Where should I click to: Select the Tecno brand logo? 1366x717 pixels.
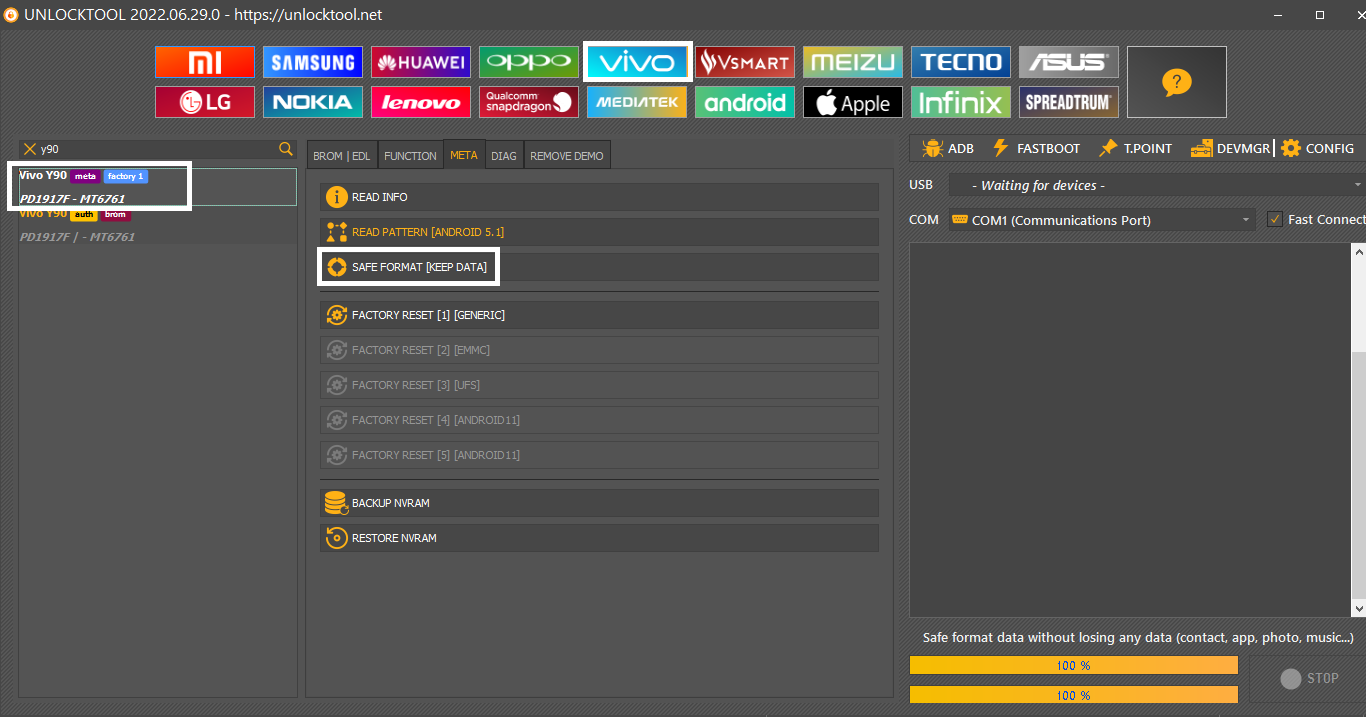point(961,62)
